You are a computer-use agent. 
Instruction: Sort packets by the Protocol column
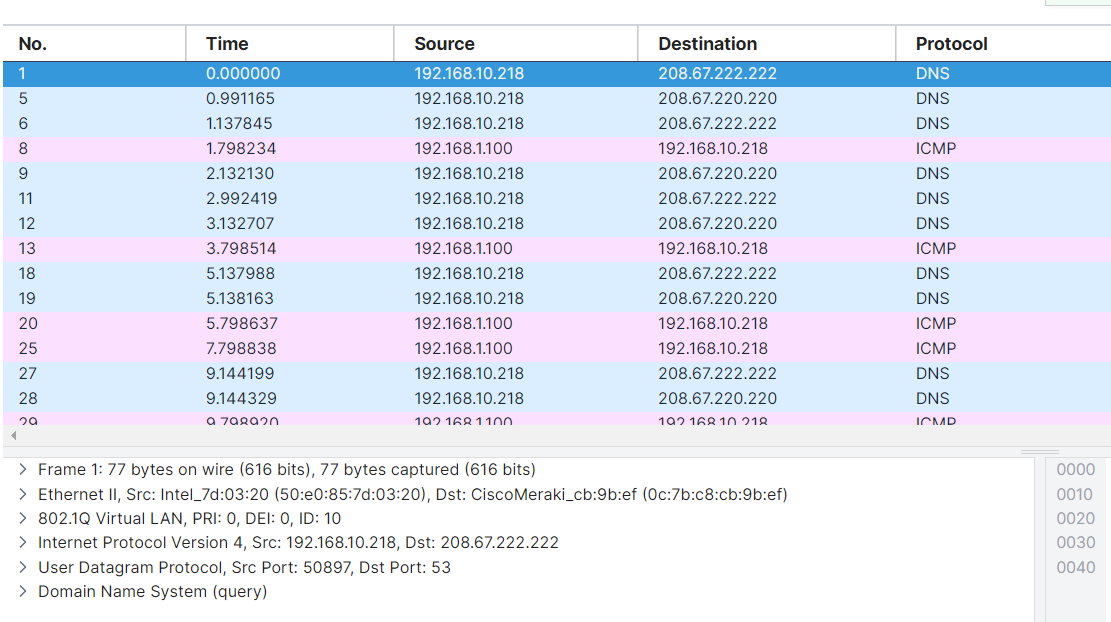click(x=951, y=44)
